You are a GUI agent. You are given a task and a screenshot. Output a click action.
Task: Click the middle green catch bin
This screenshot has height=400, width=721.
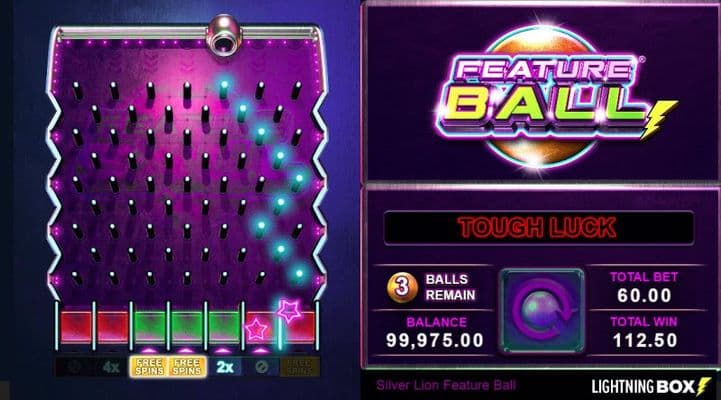(x=187, y=327)
